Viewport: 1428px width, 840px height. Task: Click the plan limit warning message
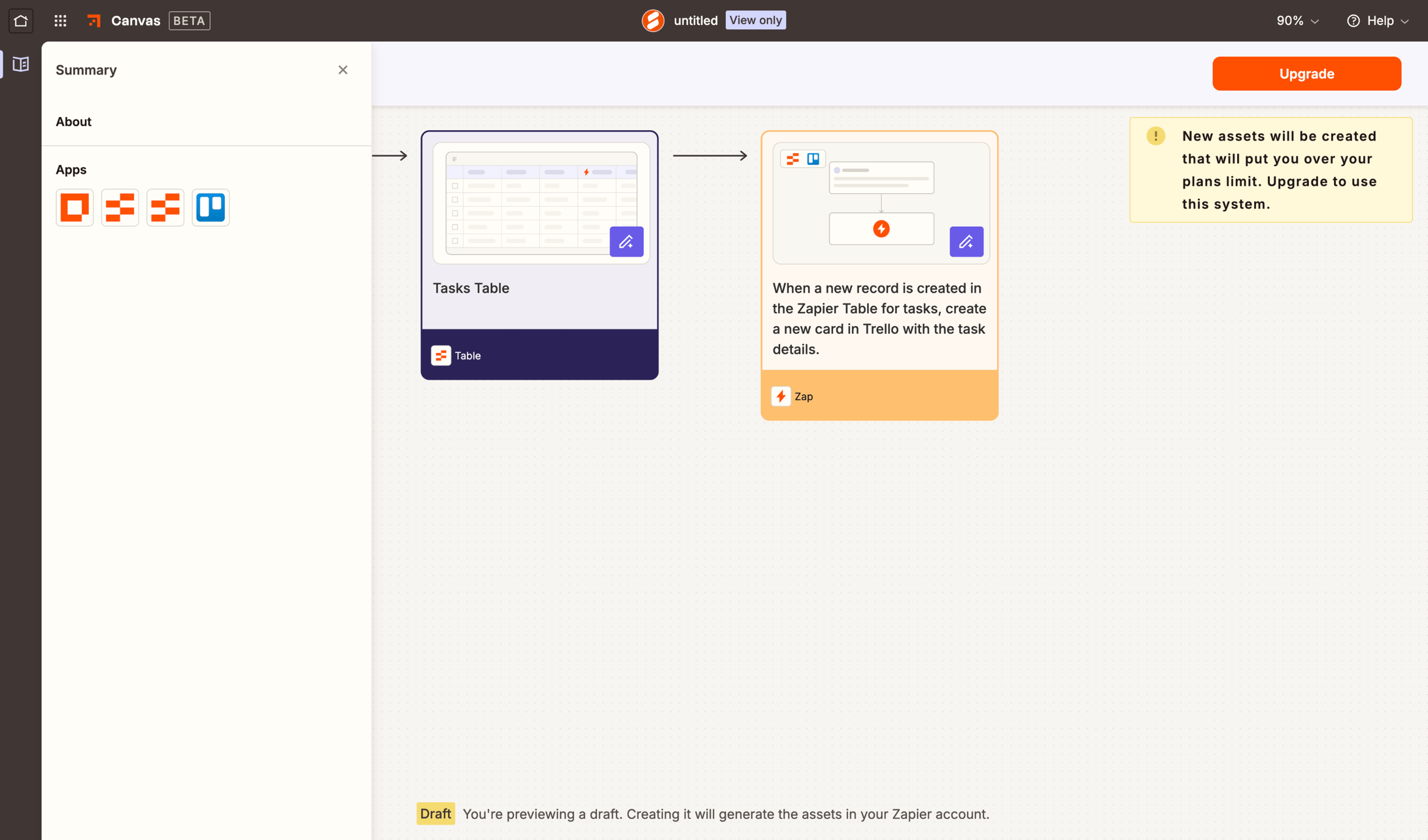pos(1279,170)
